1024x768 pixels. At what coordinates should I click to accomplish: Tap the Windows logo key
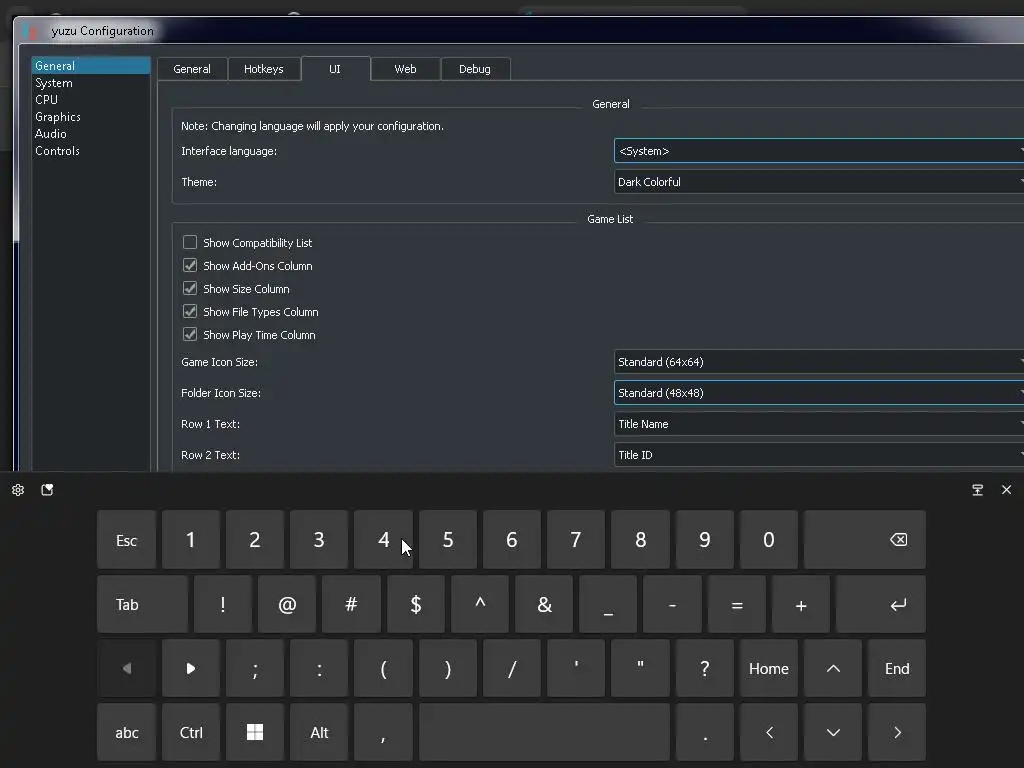(255, 732)
